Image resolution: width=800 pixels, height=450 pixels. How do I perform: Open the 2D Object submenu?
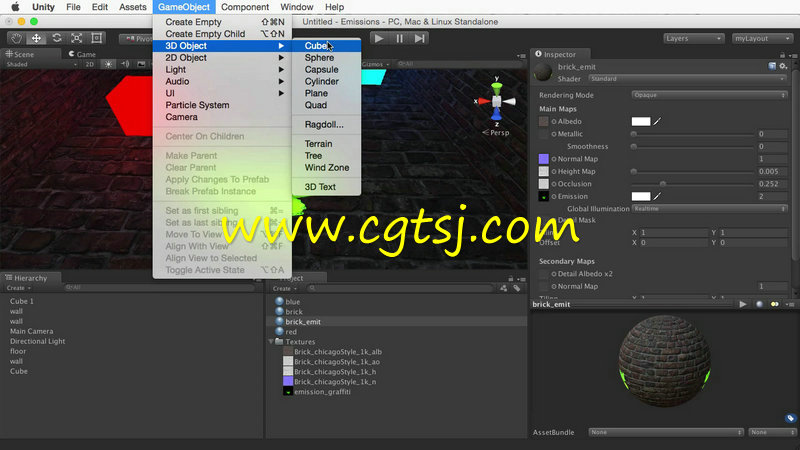click(222, 58)
